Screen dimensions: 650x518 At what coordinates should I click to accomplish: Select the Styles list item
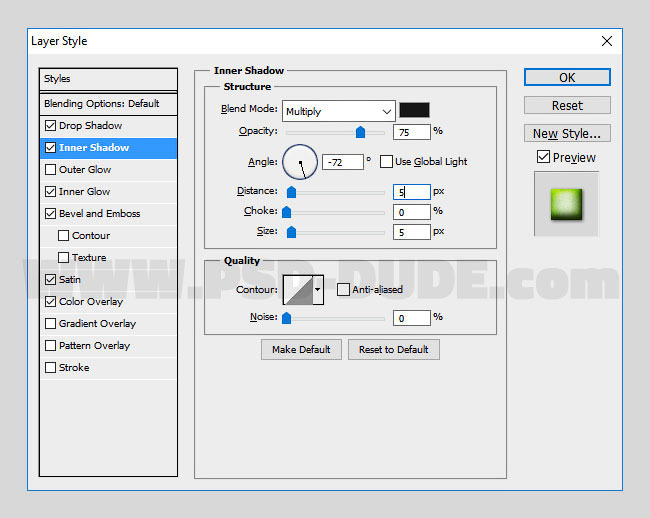pos(108,79)
